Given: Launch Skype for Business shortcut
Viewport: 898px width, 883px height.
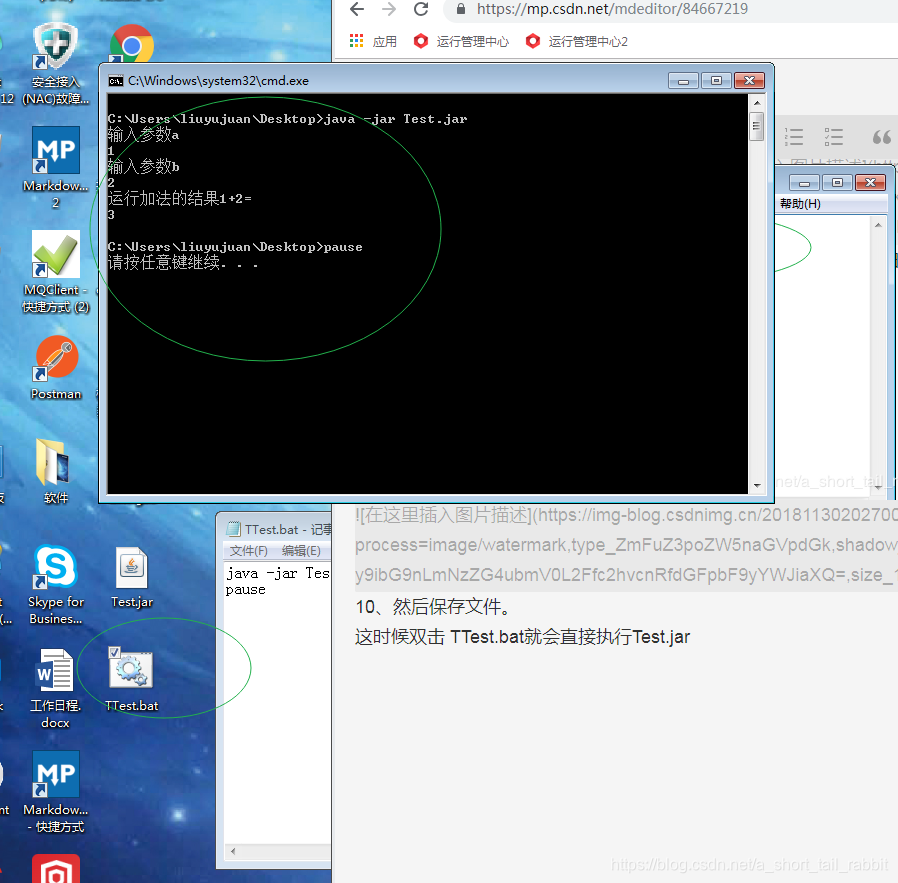Looking at the screenshot, I should coord(56,584).
